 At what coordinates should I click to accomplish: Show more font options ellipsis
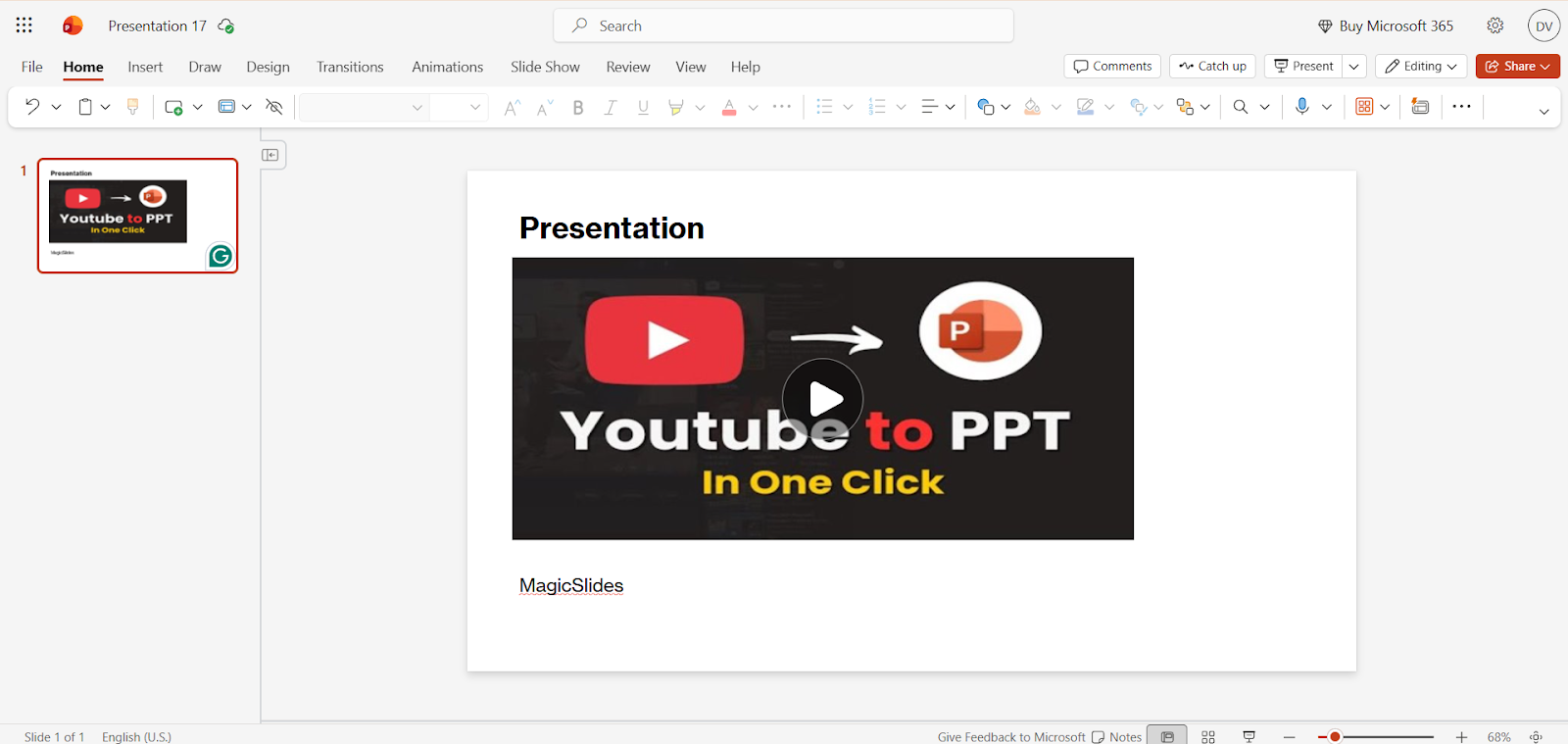[782, 107]
